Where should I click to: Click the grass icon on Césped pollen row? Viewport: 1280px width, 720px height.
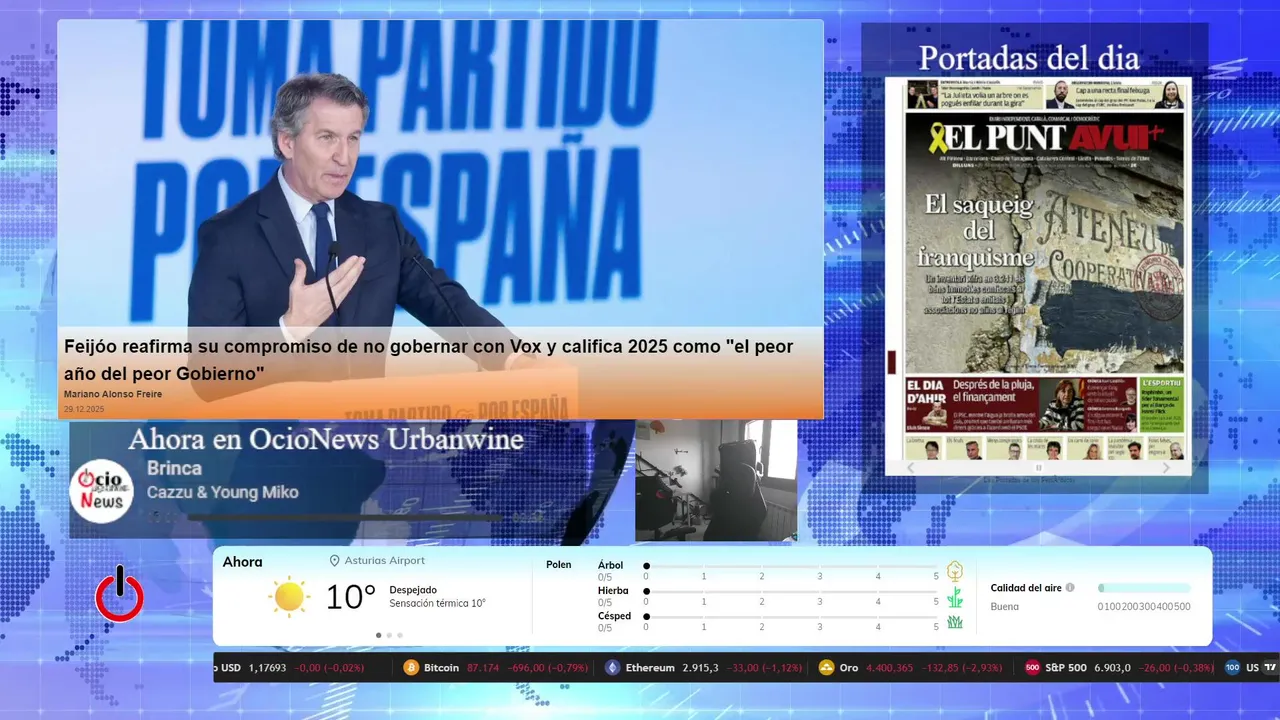tap(955, 622)
